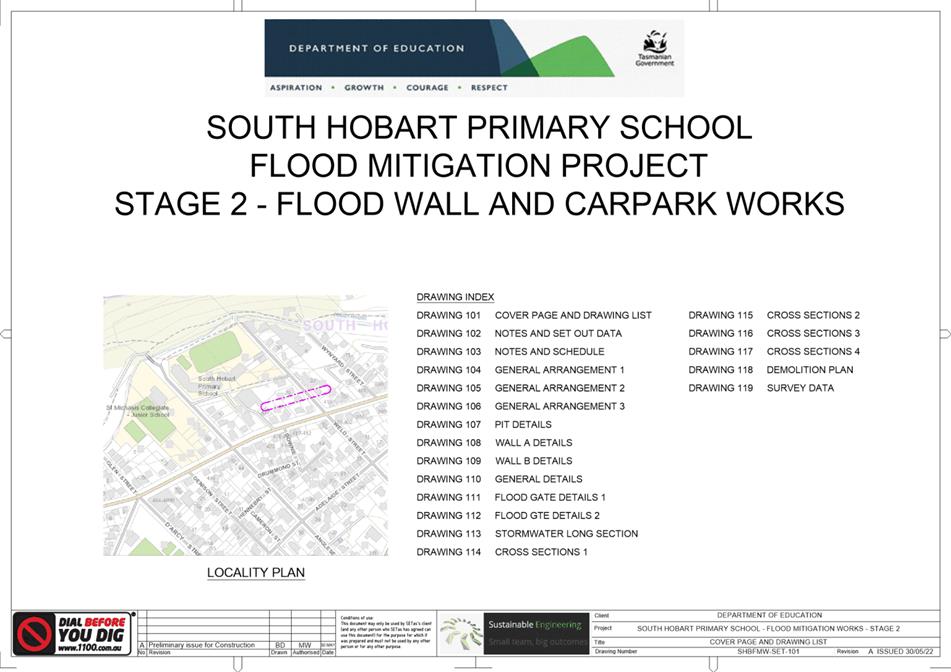The width and height of the screenshot is (951, 672).
Task: Click the 'WYNYARD STREET' label on the map
Action: [x=342, y=365]
